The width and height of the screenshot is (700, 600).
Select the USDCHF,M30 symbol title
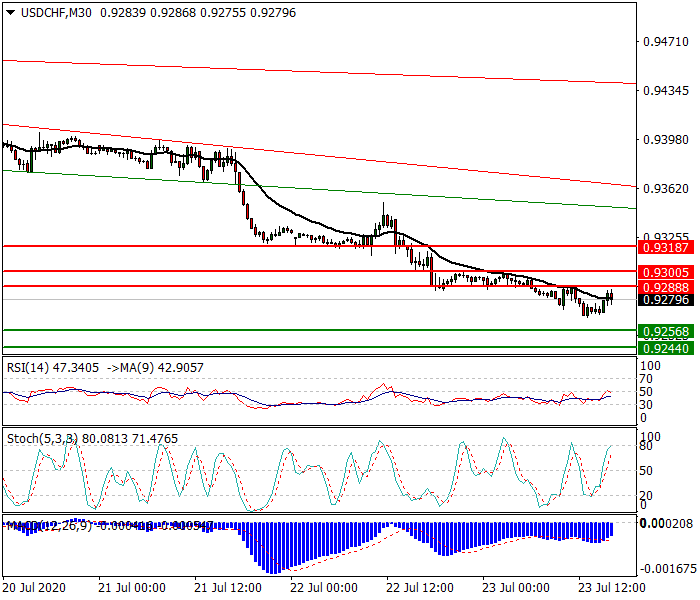pyautogui.click(x=56, y=13)
